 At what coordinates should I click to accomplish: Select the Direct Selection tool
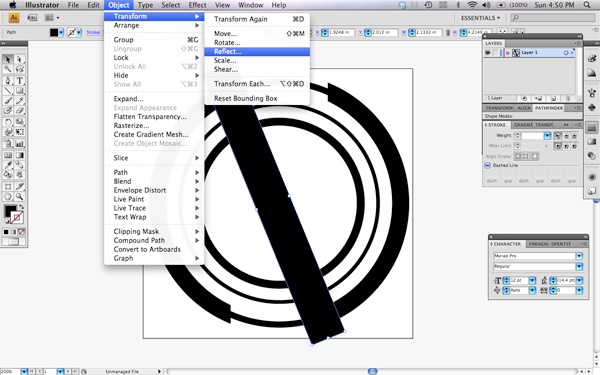pyautogui.click(x=20, y=59)
